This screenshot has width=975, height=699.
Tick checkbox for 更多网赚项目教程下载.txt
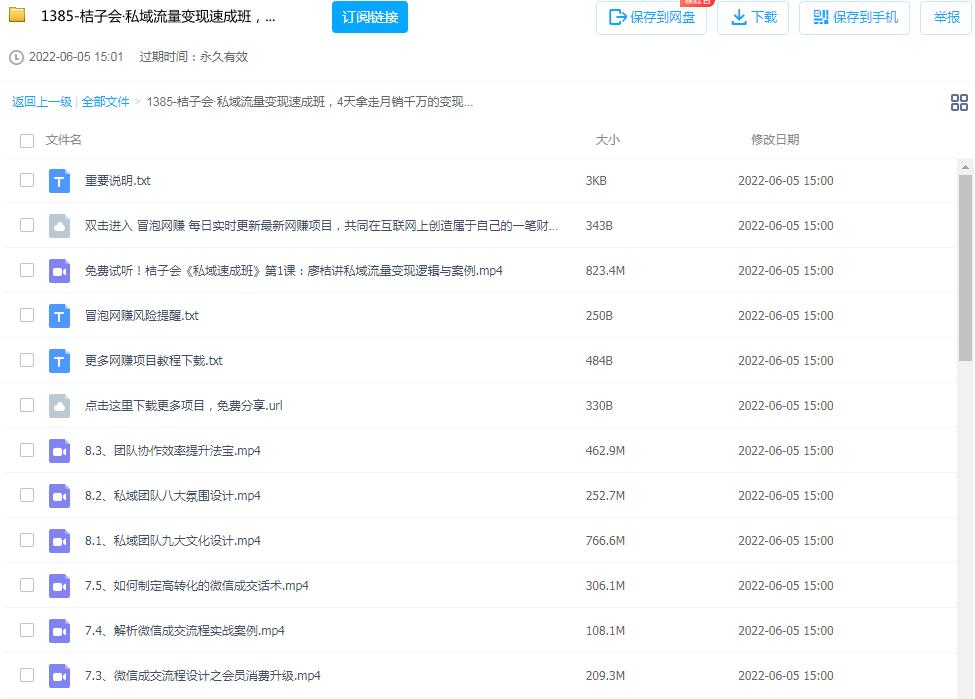coord(27,359)
